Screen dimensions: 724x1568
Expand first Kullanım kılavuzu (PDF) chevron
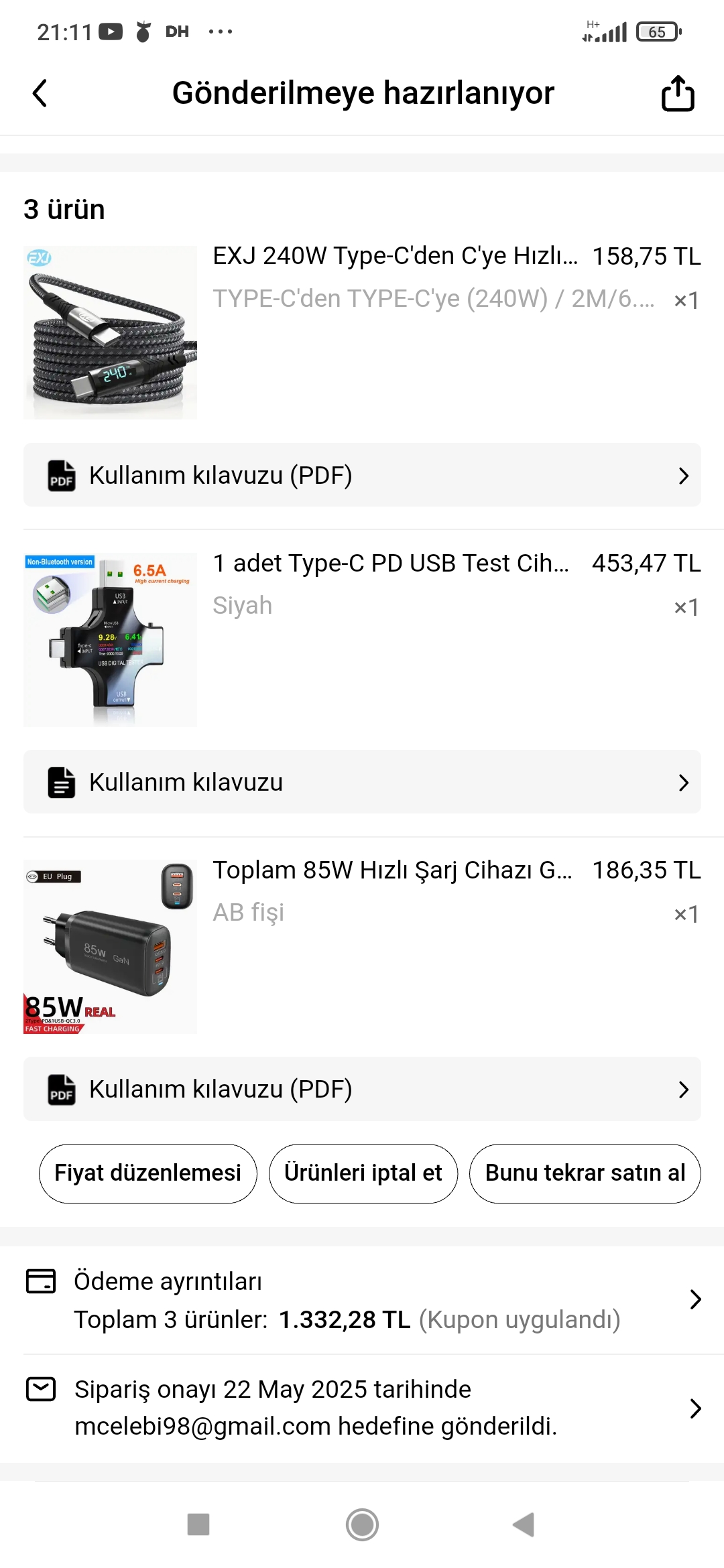(x=683, y=476)
